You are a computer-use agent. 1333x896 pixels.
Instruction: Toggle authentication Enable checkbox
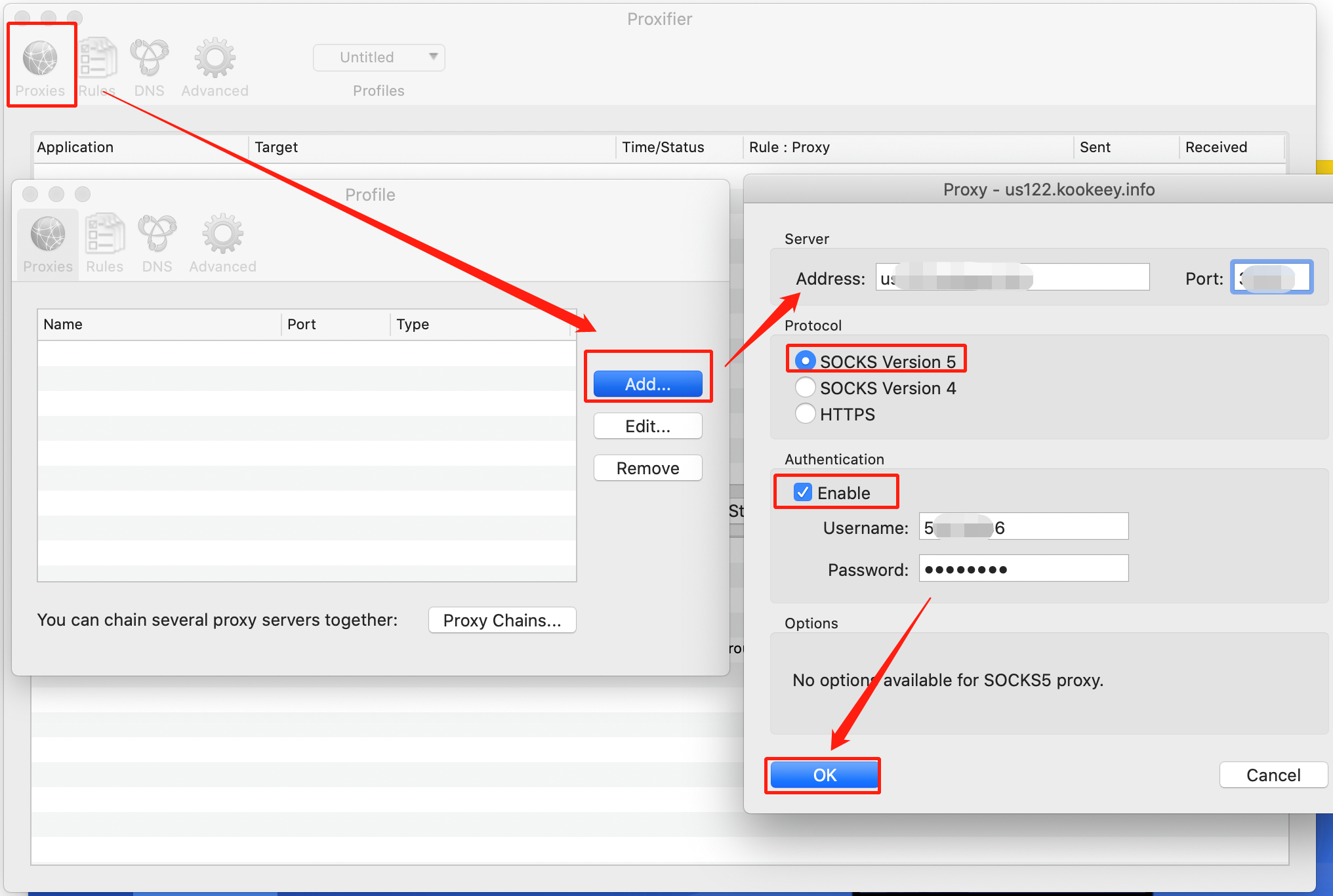[x=803, y=493]
